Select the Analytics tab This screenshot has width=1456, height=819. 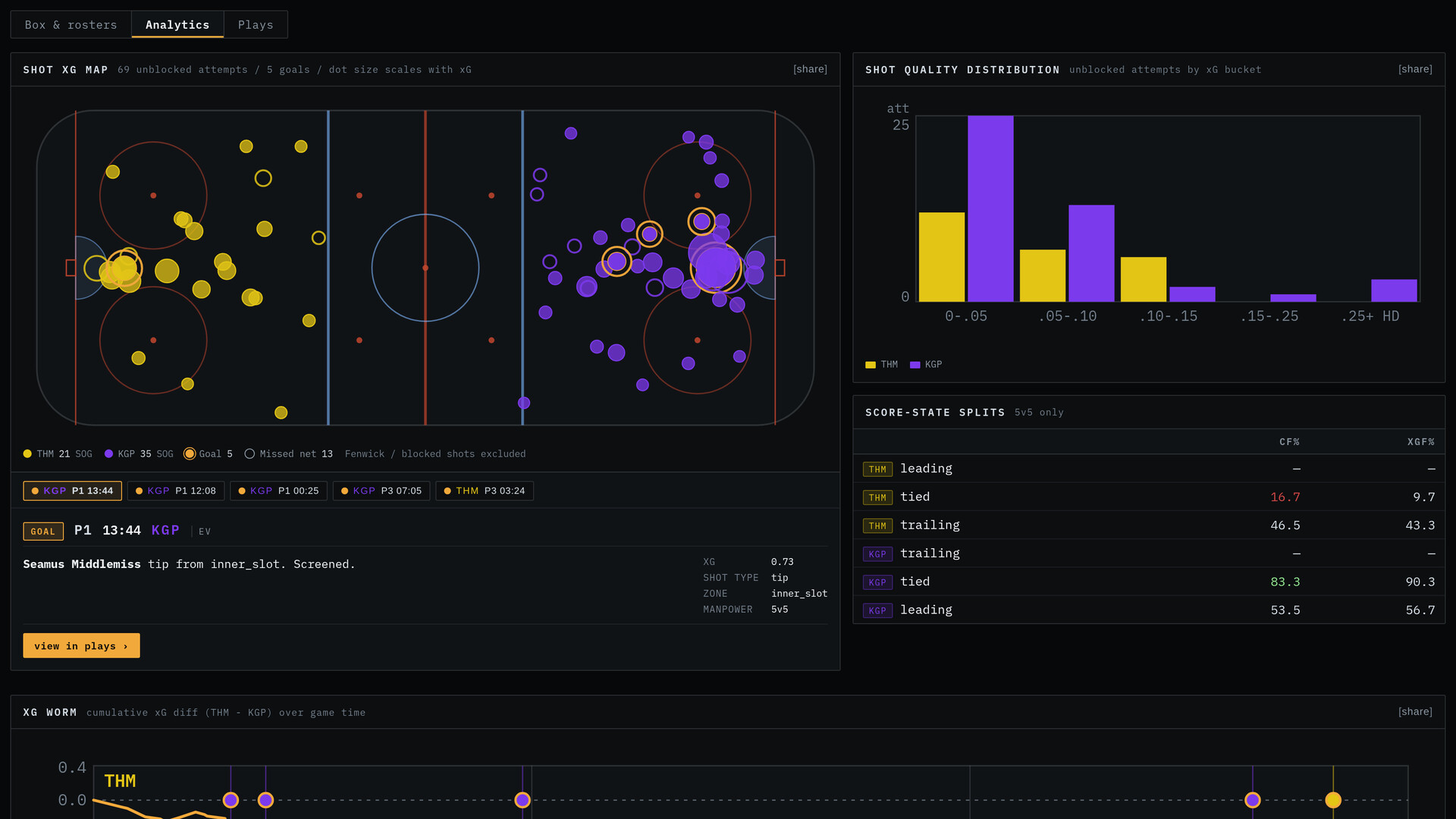tap(177, 24)
